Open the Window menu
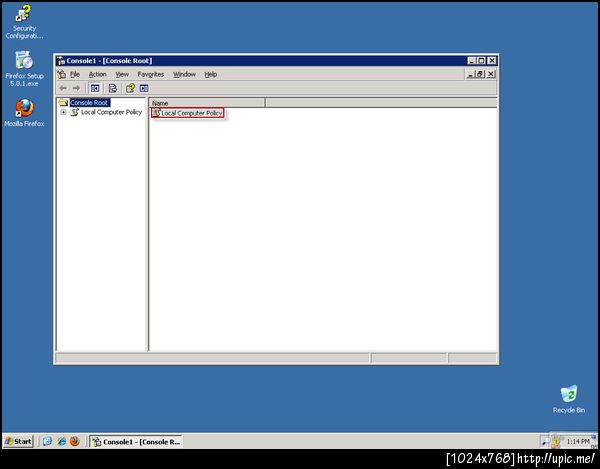The width and height of the screenshot is (600, 469). pyautogui.click(x=184, y=74)
